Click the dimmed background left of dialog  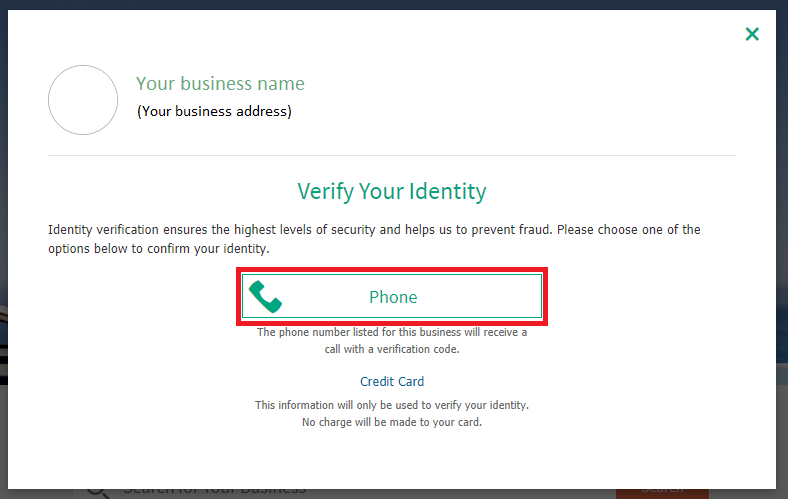tap(4, 251)
